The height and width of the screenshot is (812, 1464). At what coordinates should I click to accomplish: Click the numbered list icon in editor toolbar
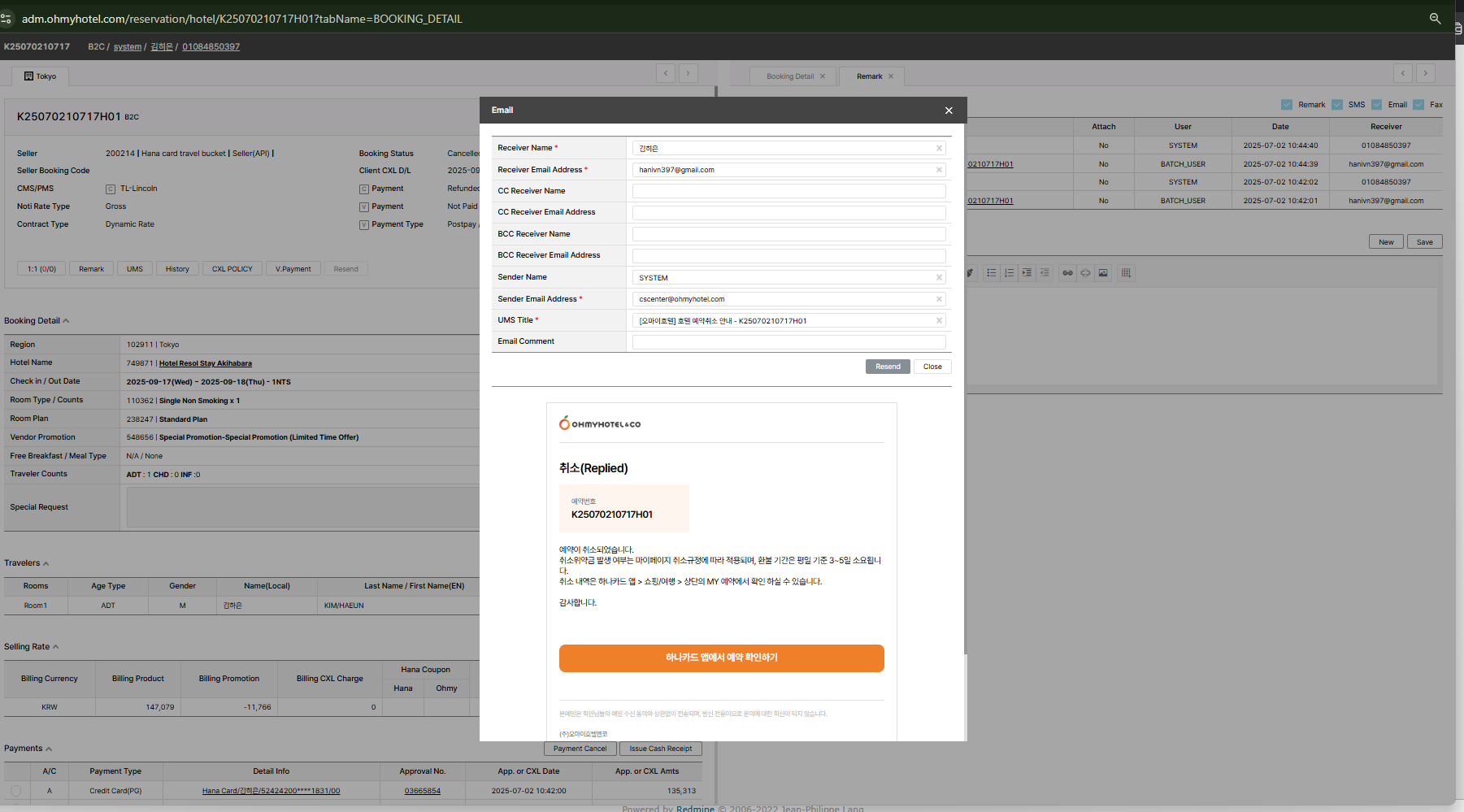[x=1009, y=273]
